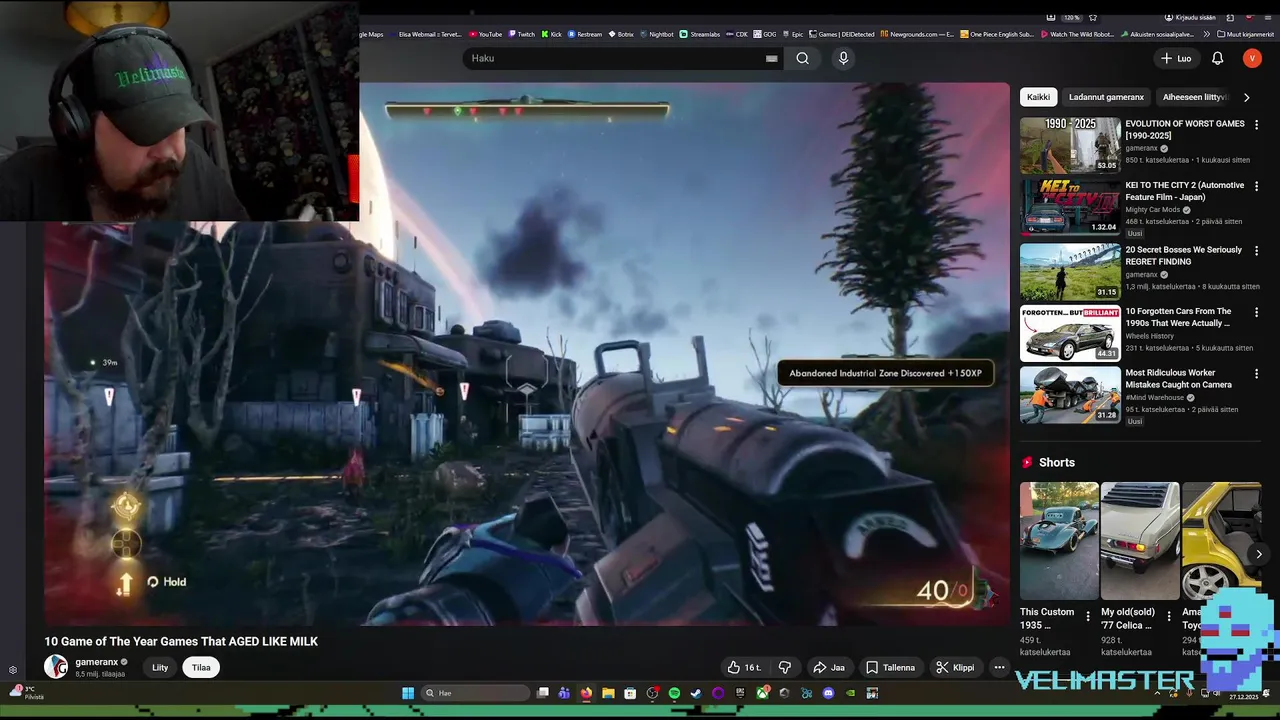Open Microsoft Teams from taskbar

coord(564,693)
